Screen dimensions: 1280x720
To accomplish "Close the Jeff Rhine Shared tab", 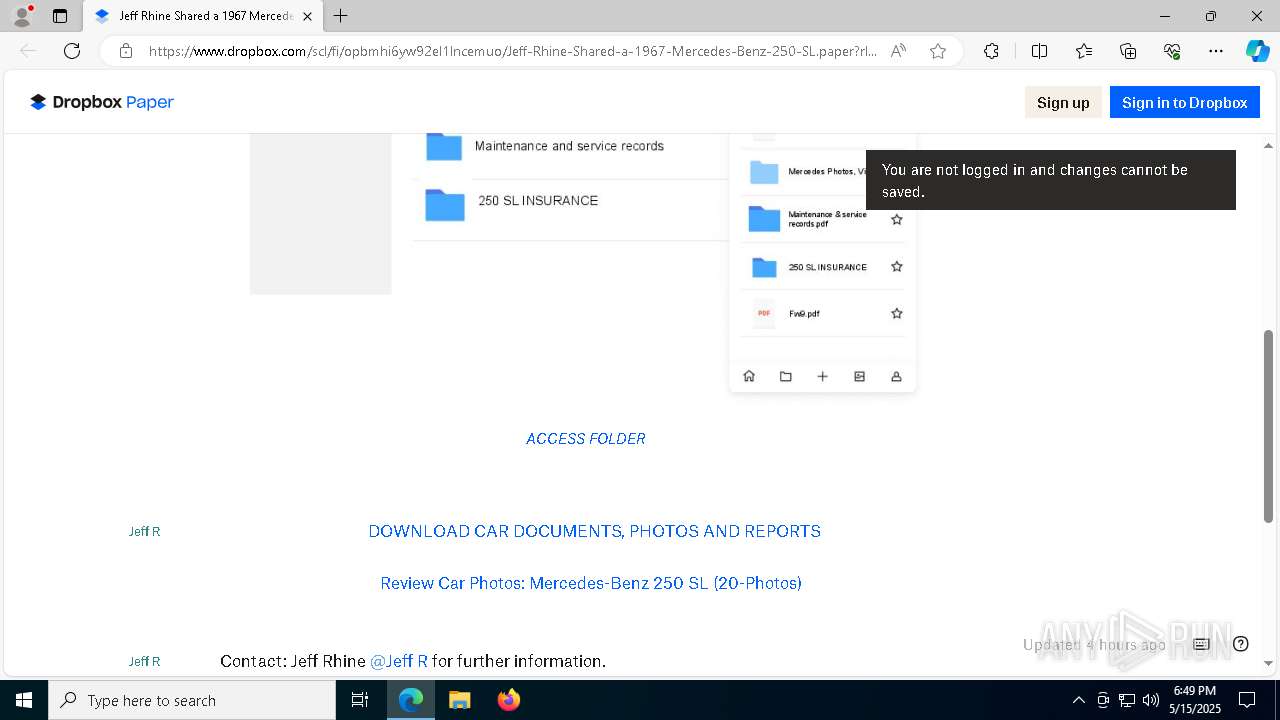I will 307,16.
